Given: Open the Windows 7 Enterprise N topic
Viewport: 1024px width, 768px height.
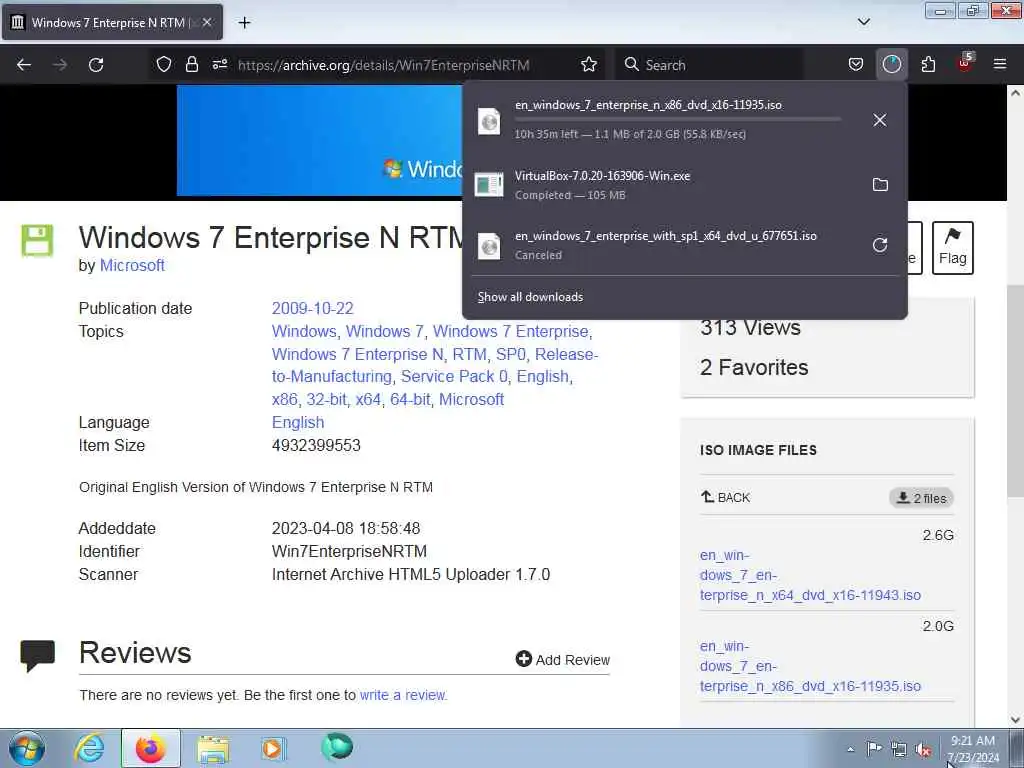Looking at the screenshot, I should click(x=357, y=354).
